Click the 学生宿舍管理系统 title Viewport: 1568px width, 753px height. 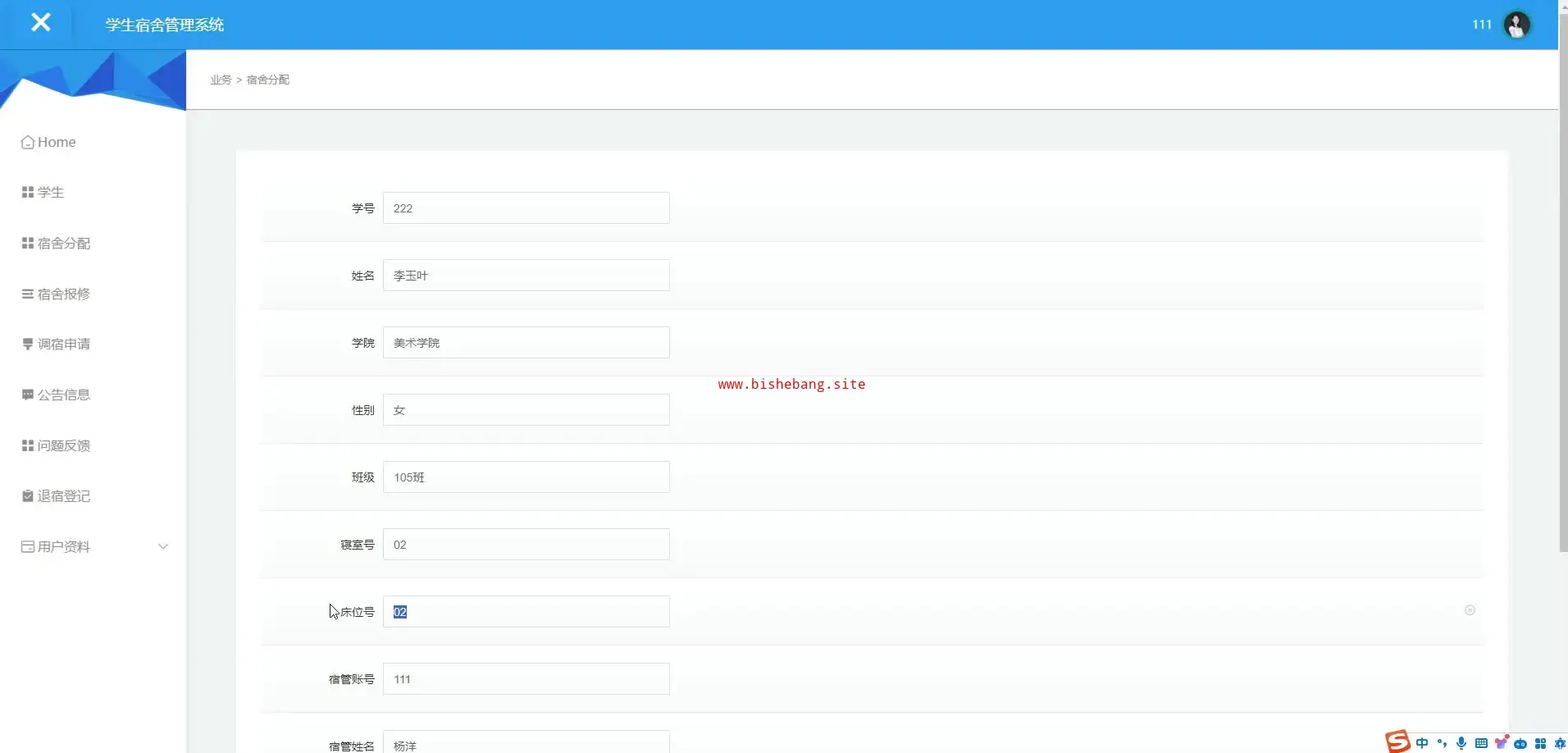[x=165, y=25]
